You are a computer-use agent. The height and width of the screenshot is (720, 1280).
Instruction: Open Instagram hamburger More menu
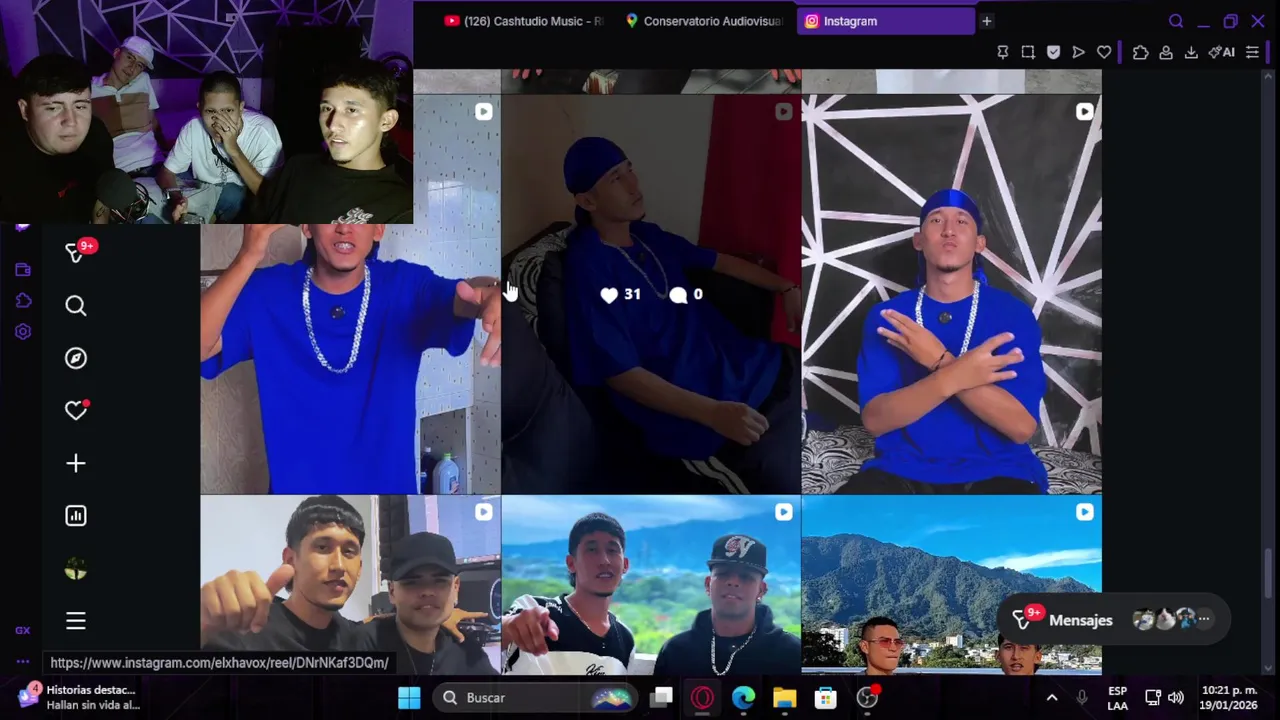click(x=76, y=621)
